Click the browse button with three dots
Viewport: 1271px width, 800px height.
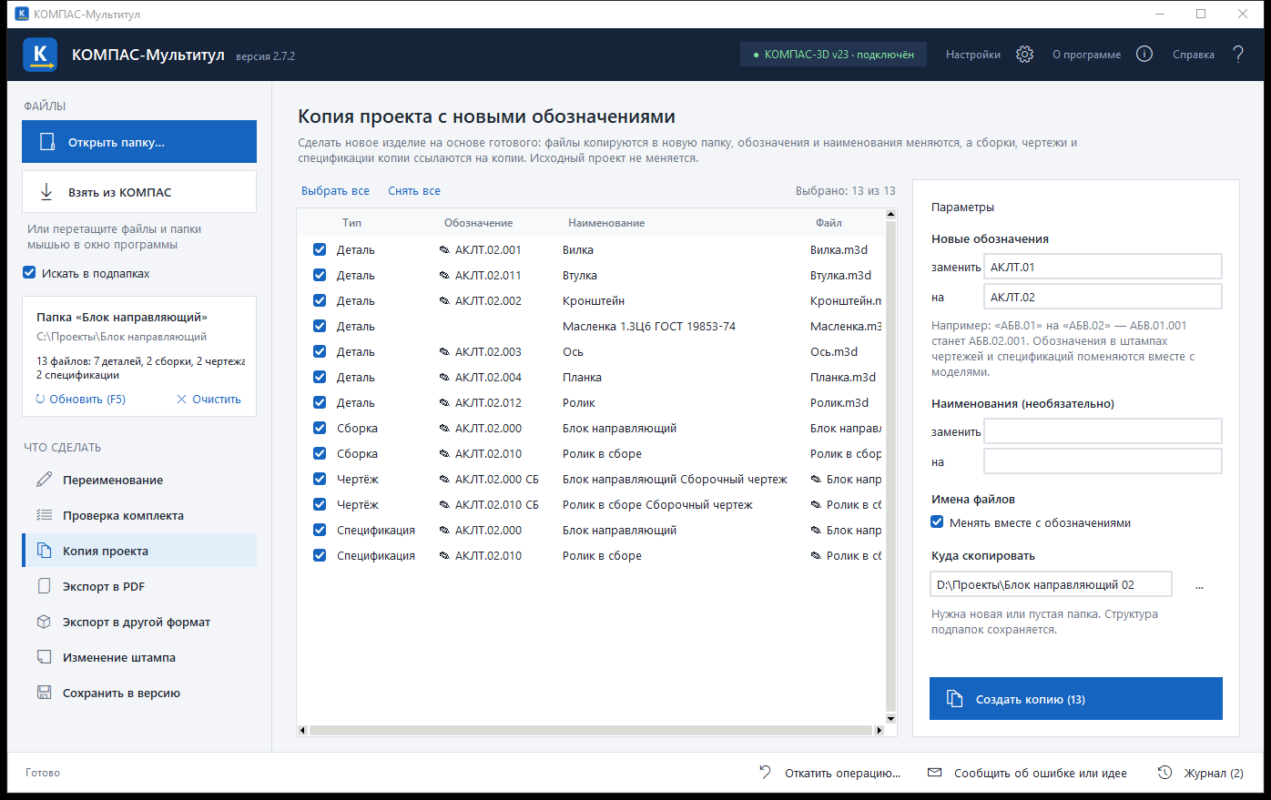click(x=1199, y=585)
